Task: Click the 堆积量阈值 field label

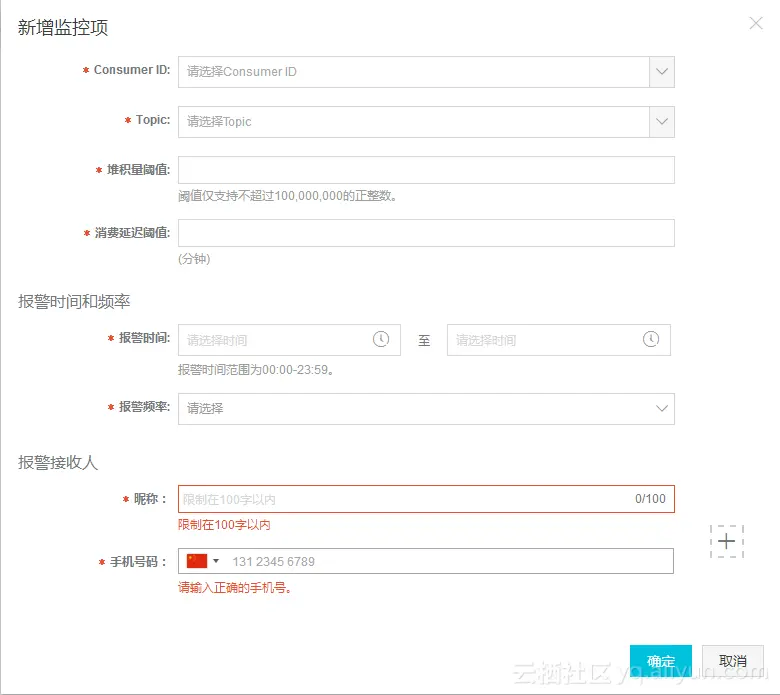Action: (138, 170)
